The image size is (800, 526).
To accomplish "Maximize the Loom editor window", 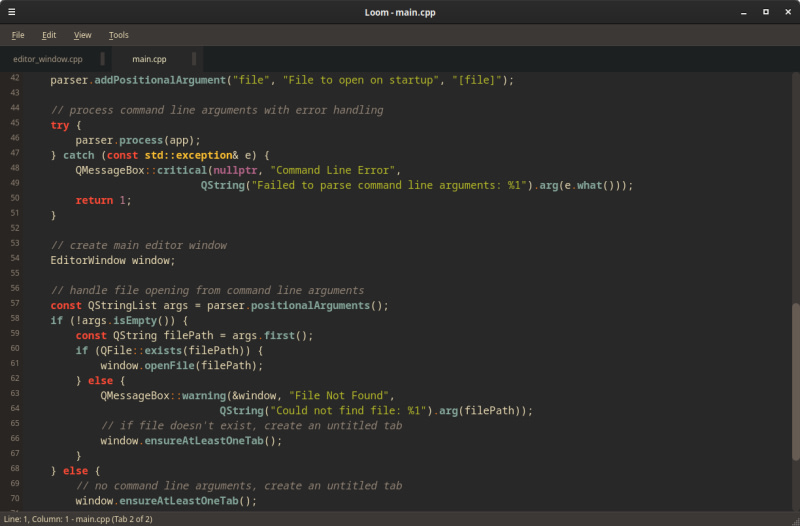I will [x=765, y=12].
